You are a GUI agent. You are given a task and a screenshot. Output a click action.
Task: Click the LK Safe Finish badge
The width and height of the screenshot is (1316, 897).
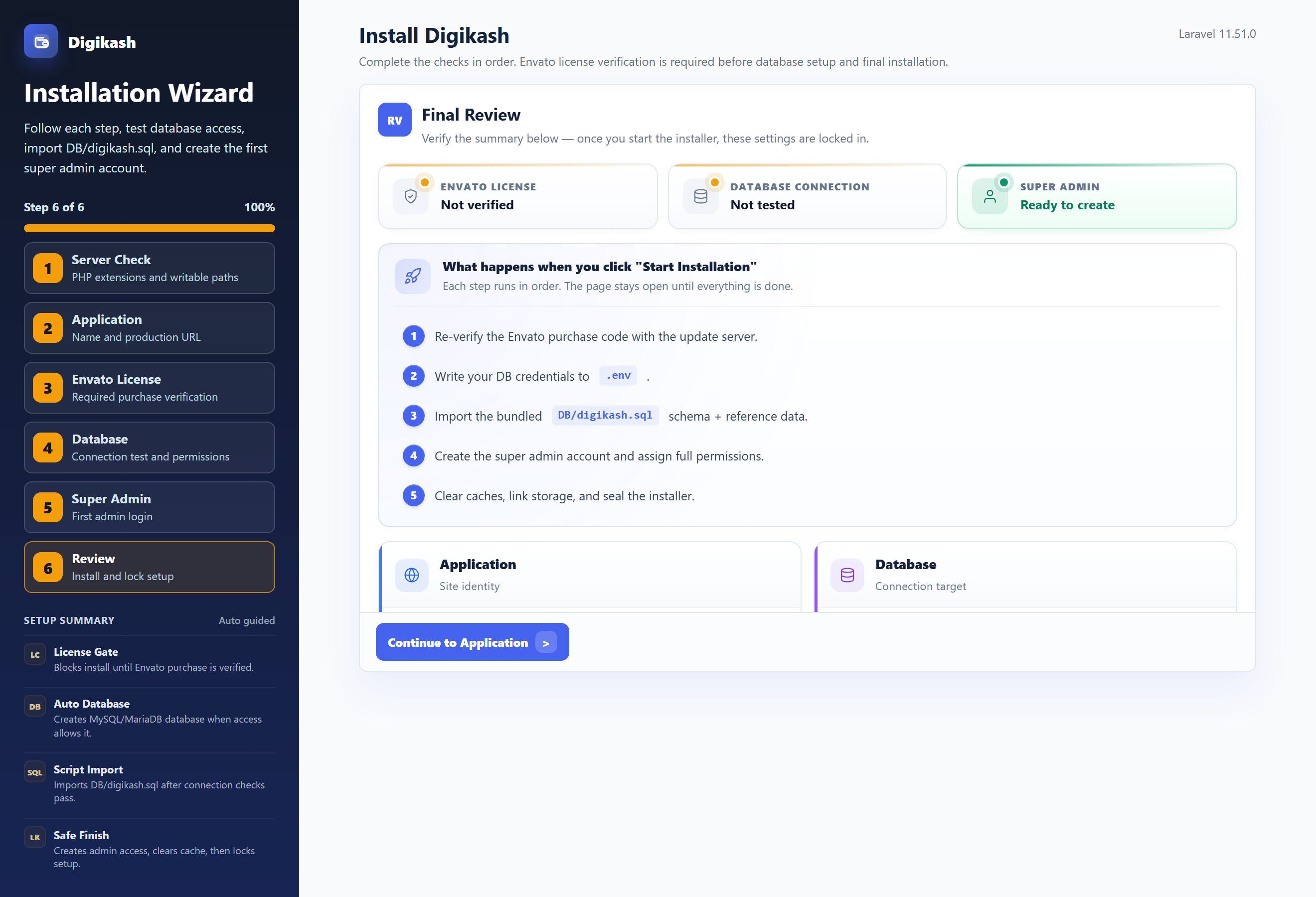[35, 838]
